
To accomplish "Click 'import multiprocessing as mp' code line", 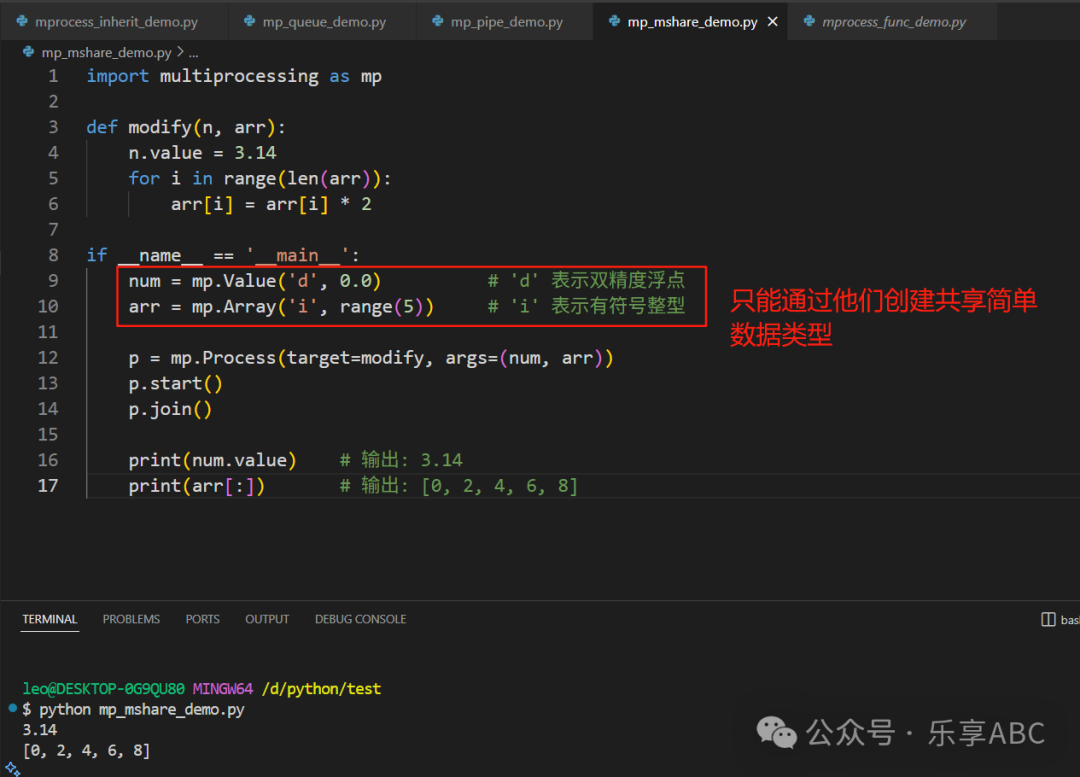I will click(233, 76).
